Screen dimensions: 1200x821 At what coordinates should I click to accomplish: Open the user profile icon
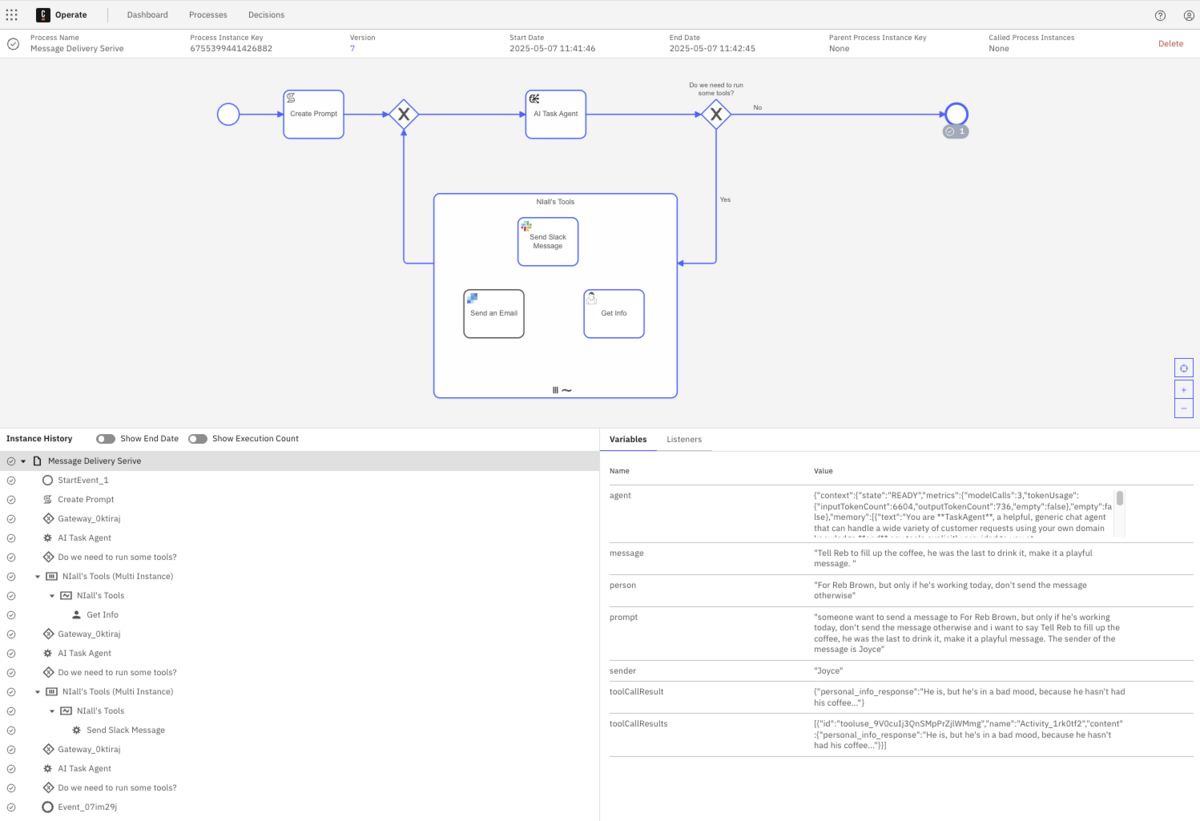[x=1188, y=15]
